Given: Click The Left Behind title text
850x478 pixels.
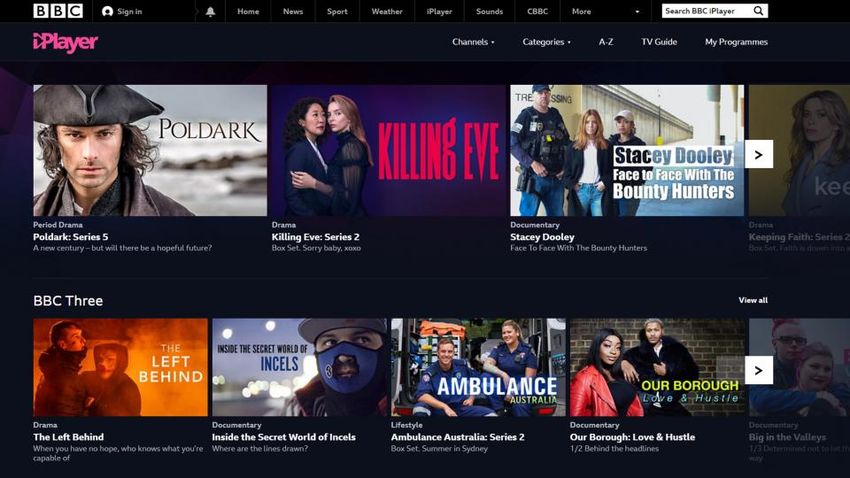Looking at the screenshot, I should pos(68,437).
